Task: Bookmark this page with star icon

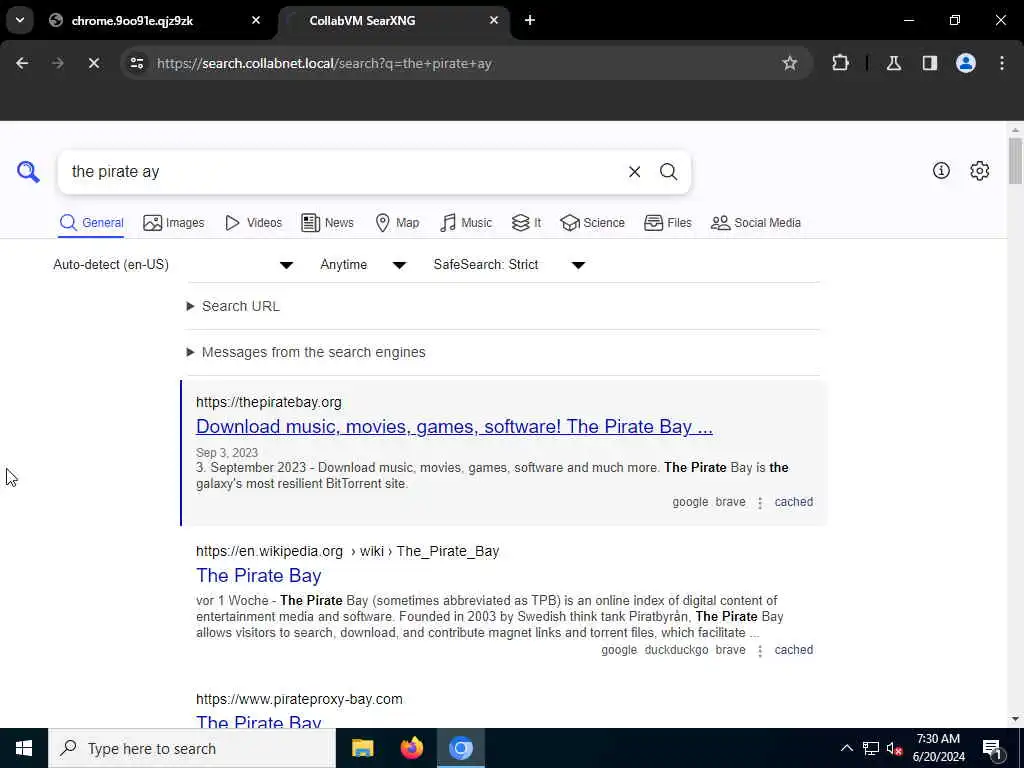Action: point(790,63)
